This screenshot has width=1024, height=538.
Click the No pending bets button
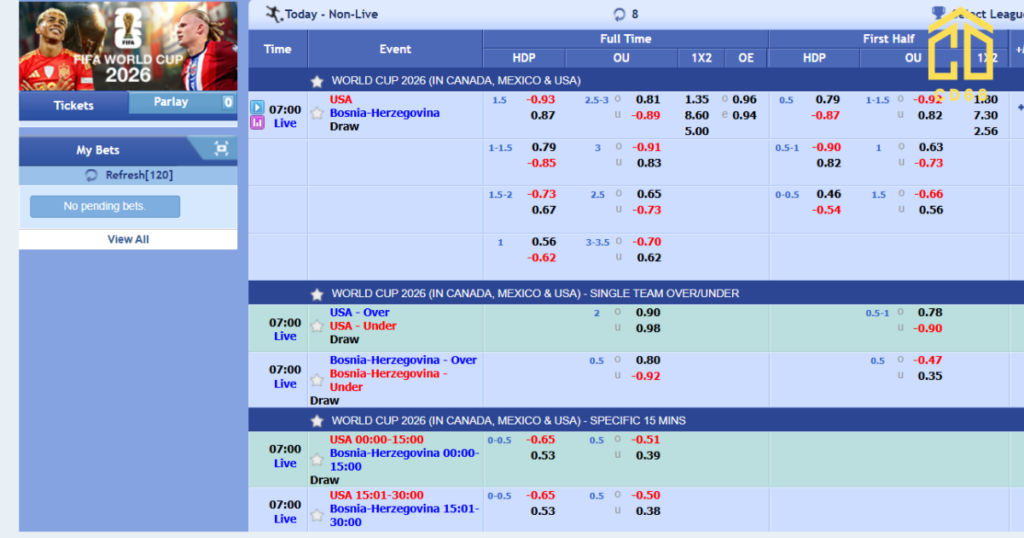point(105,206)
